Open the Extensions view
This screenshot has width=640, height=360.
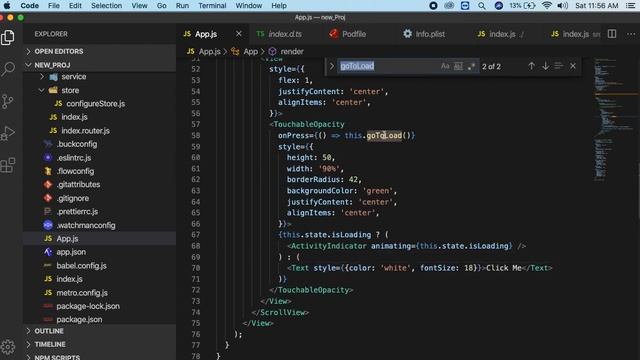coord(8,165)
